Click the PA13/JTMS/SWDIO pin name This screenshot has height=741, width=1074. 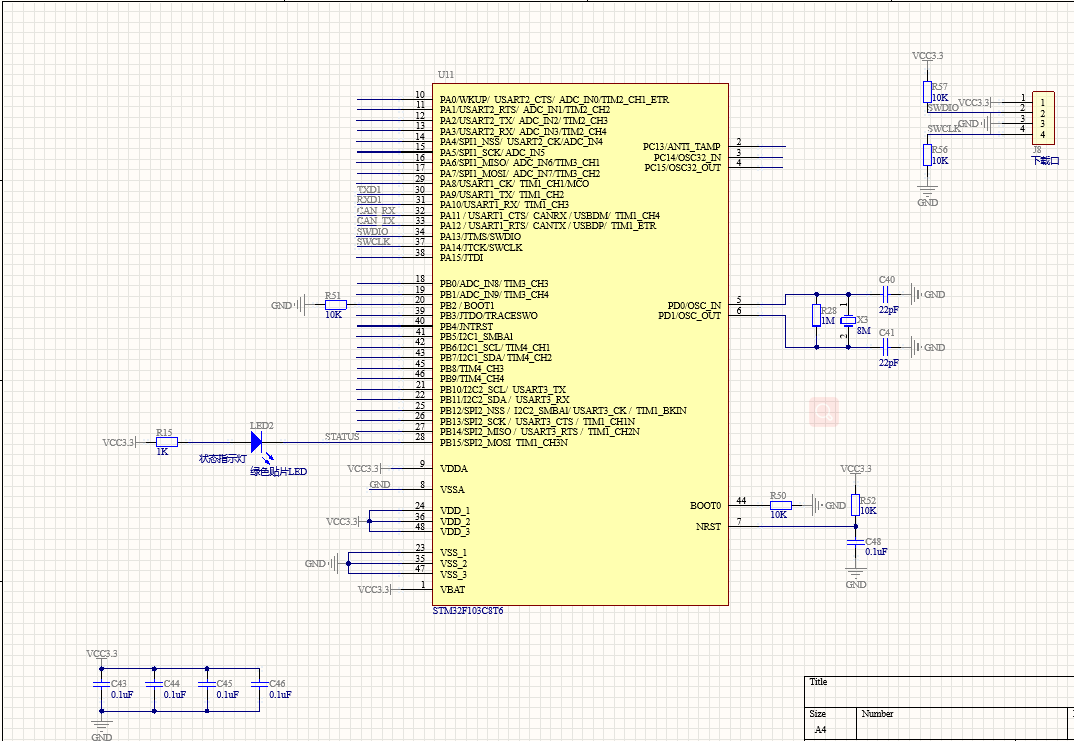point(480,236)
